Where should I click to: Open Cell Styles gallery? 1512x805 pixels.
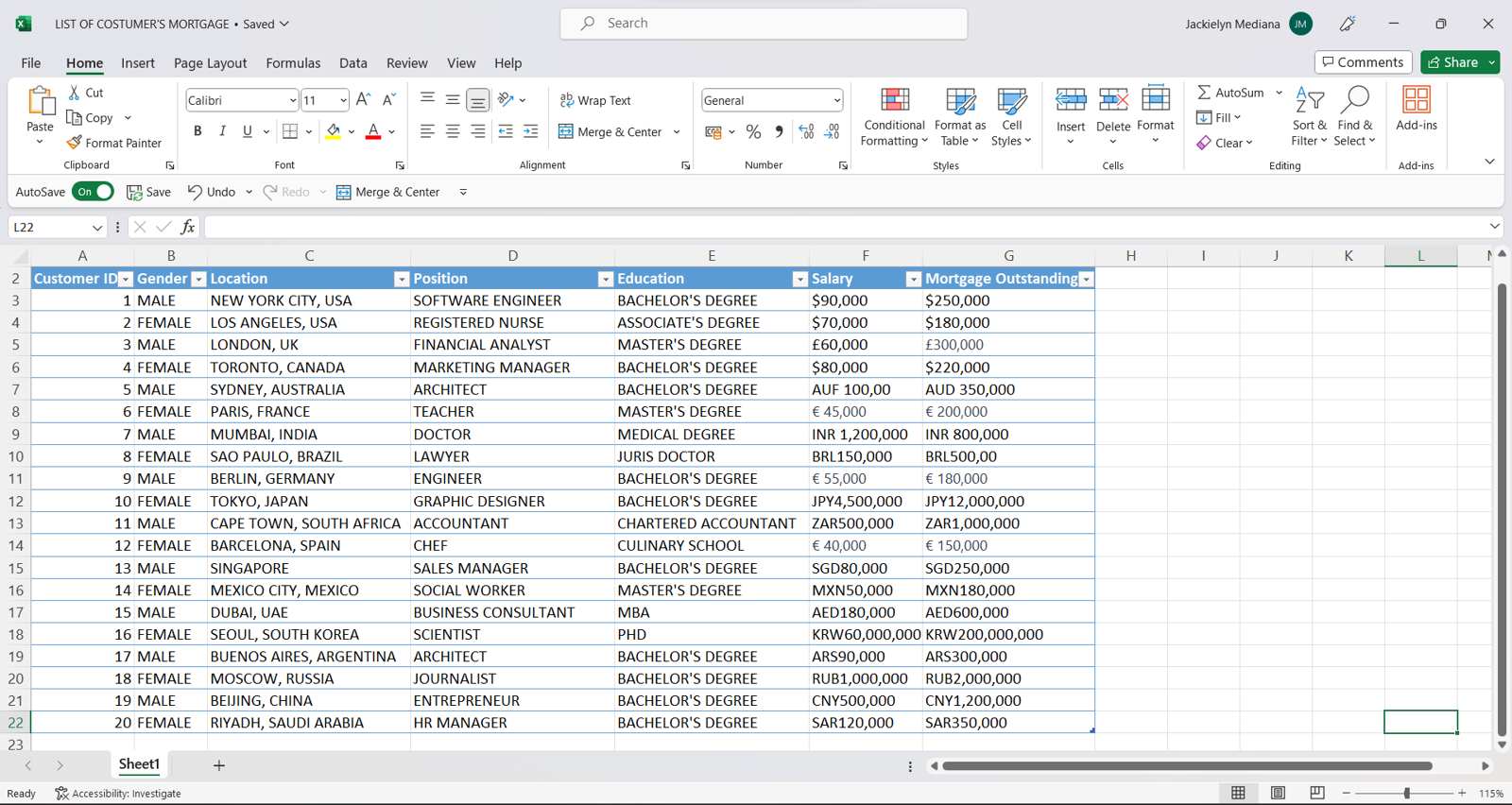tap(1011, 117)
